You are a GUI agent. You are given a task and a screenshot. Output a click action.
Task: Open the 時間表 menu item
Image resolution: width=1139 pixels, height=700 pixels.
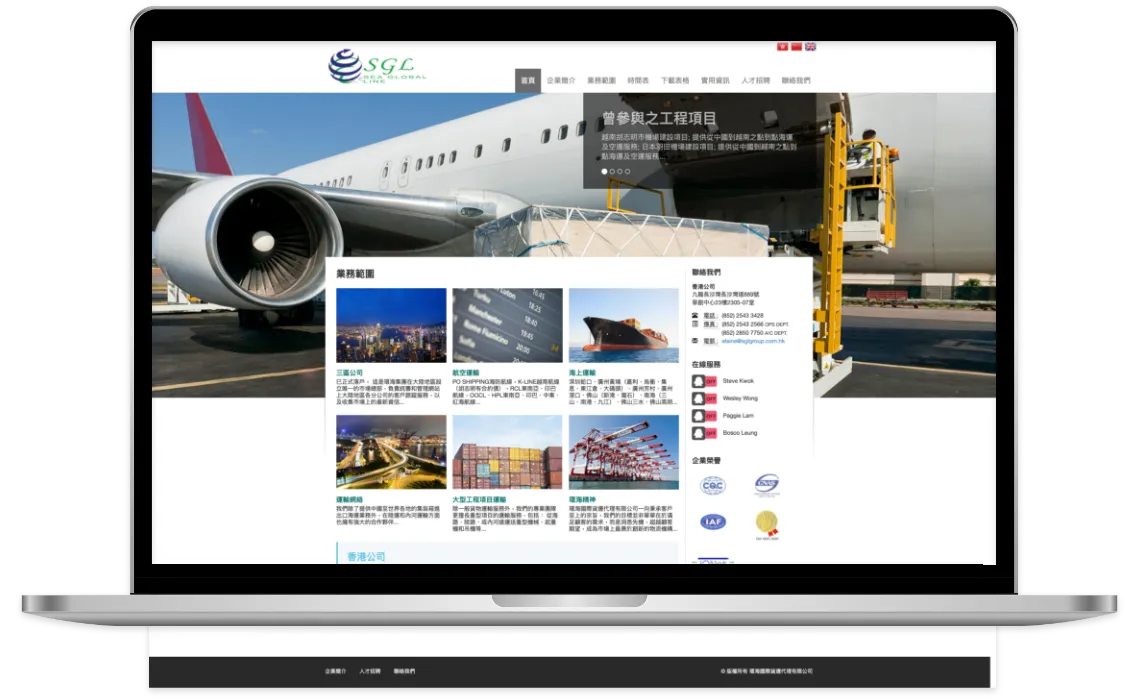(x=639, y=81)
